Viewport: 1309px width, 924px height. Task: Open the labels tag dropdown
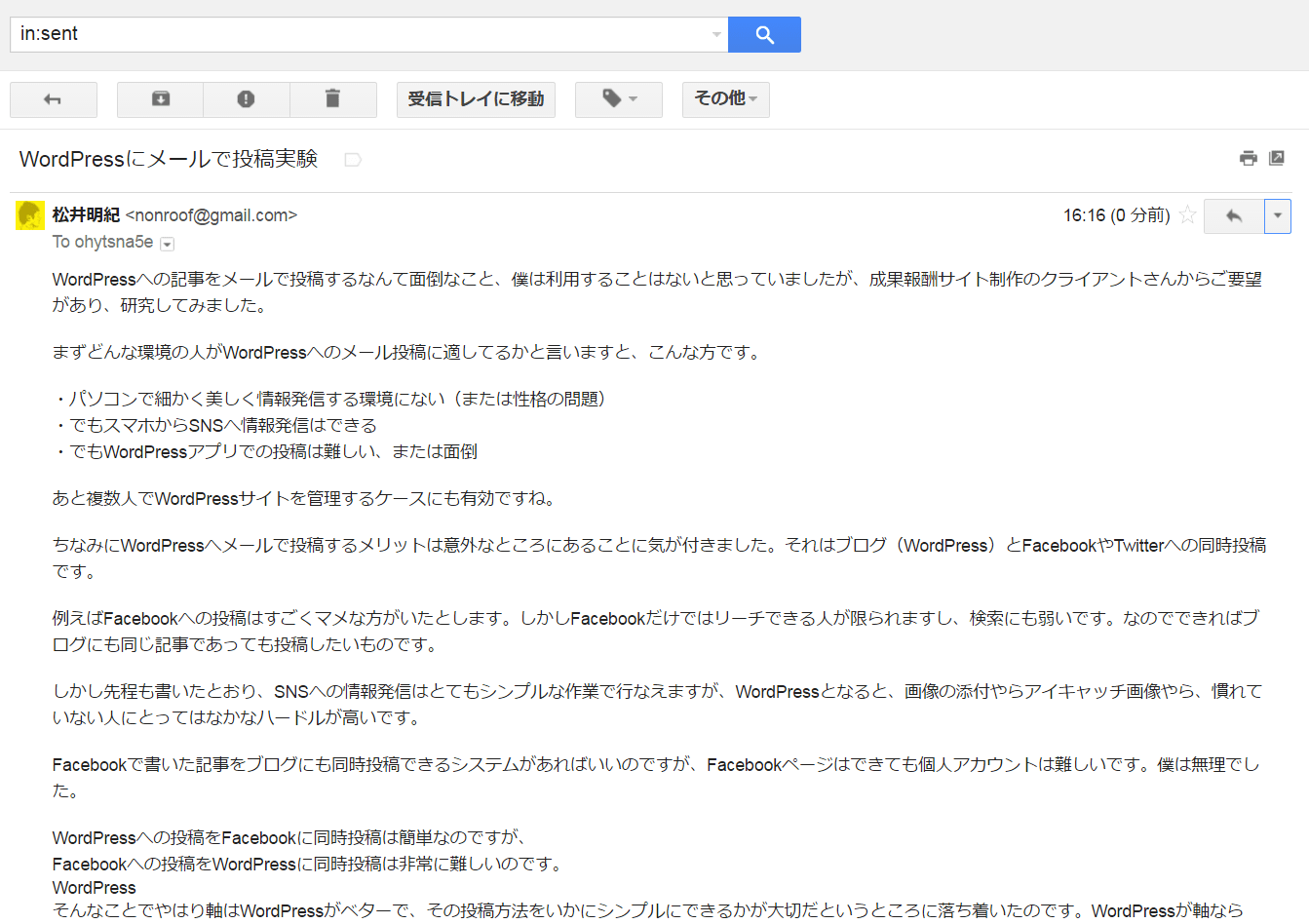pos(619,99)
